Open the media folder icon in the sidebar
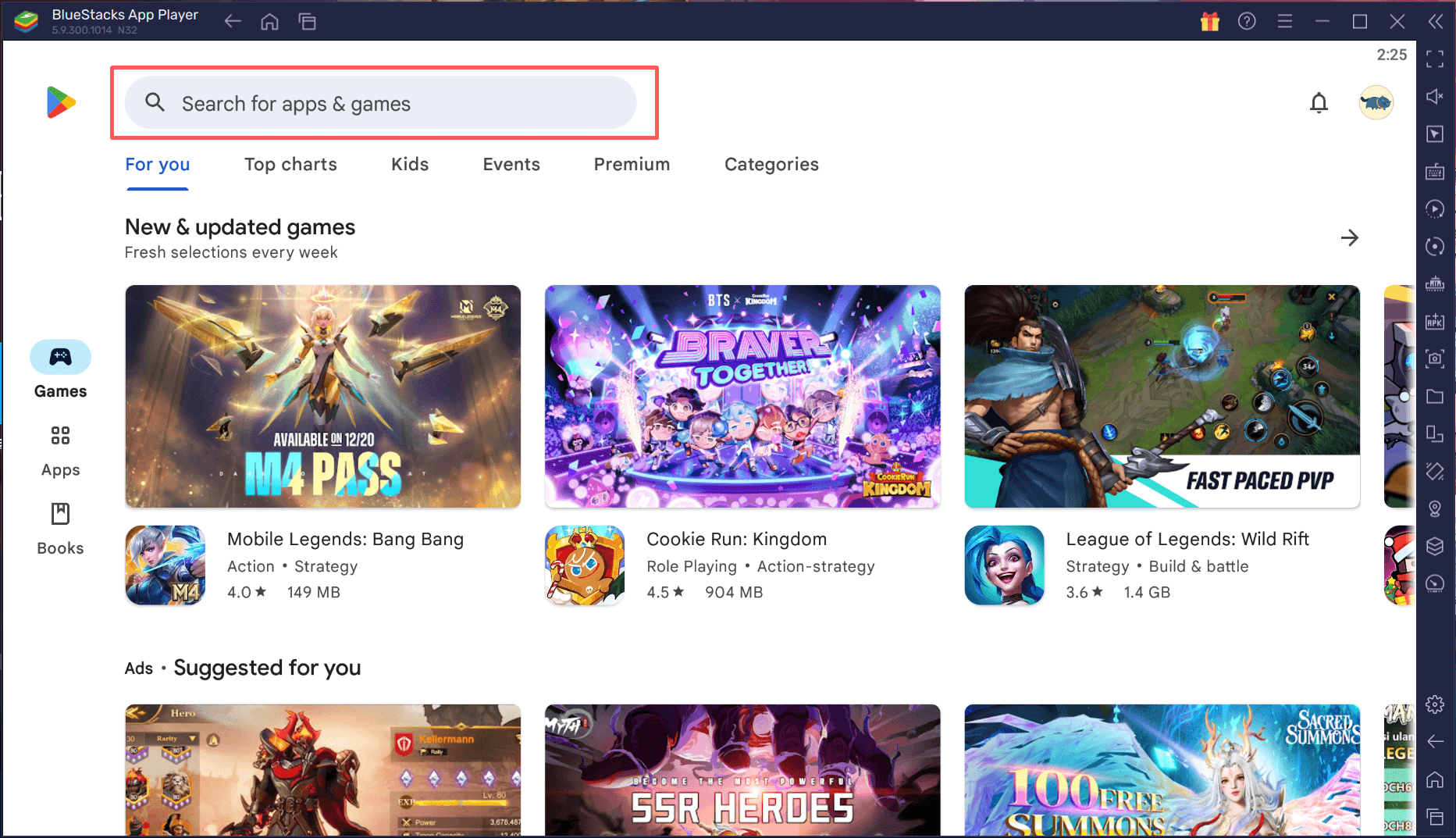 point(1435,396)
